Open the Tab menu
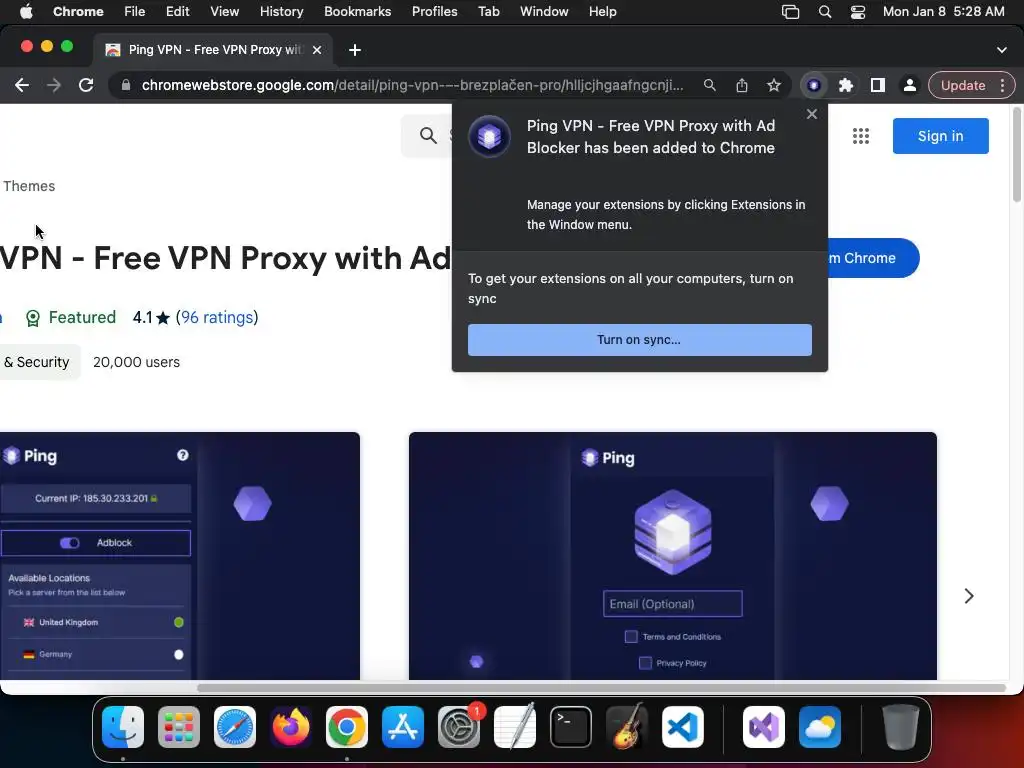This screenshot has width=1024, height=768. (488, 12)
